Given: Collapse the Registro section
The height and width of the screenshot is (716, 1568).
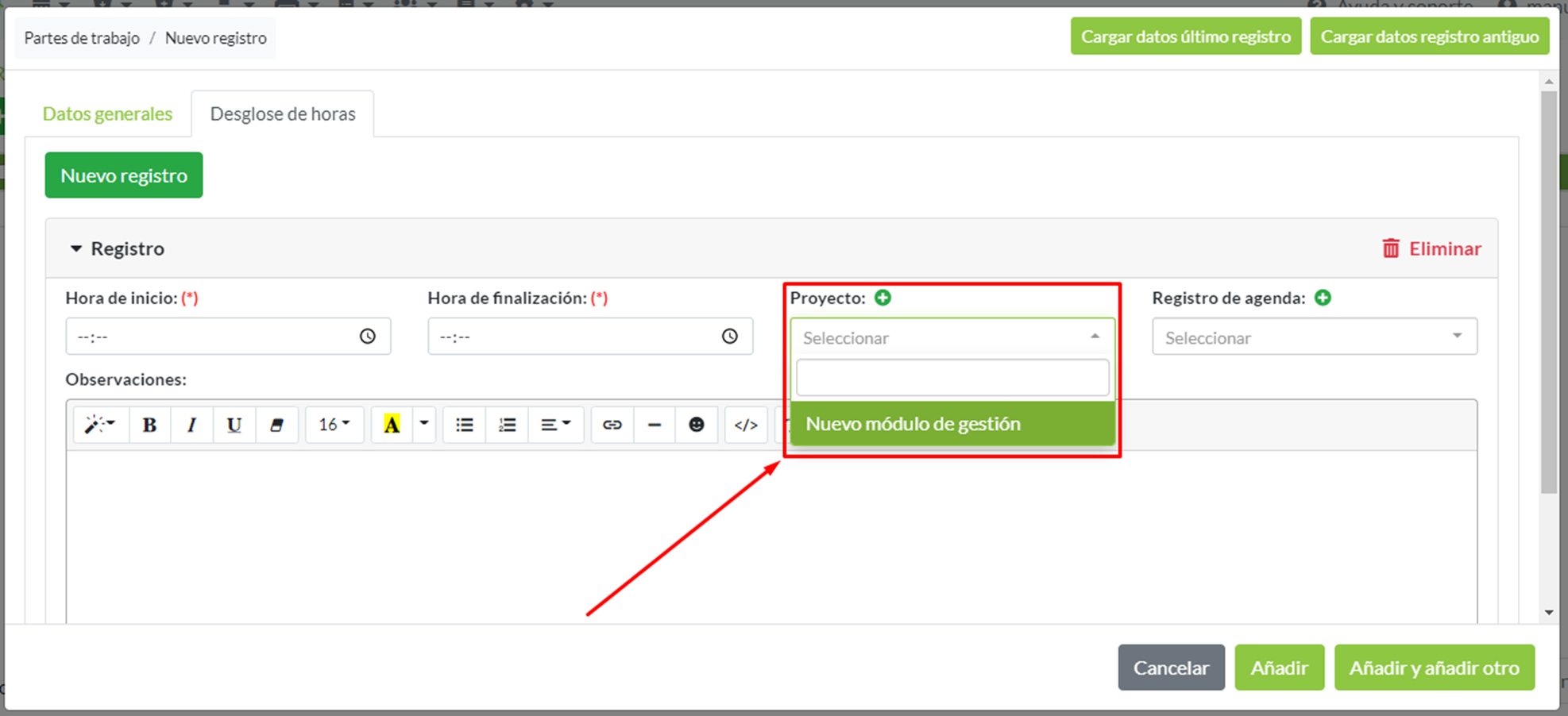Looking at the screenshot, I should pos(76,248).
